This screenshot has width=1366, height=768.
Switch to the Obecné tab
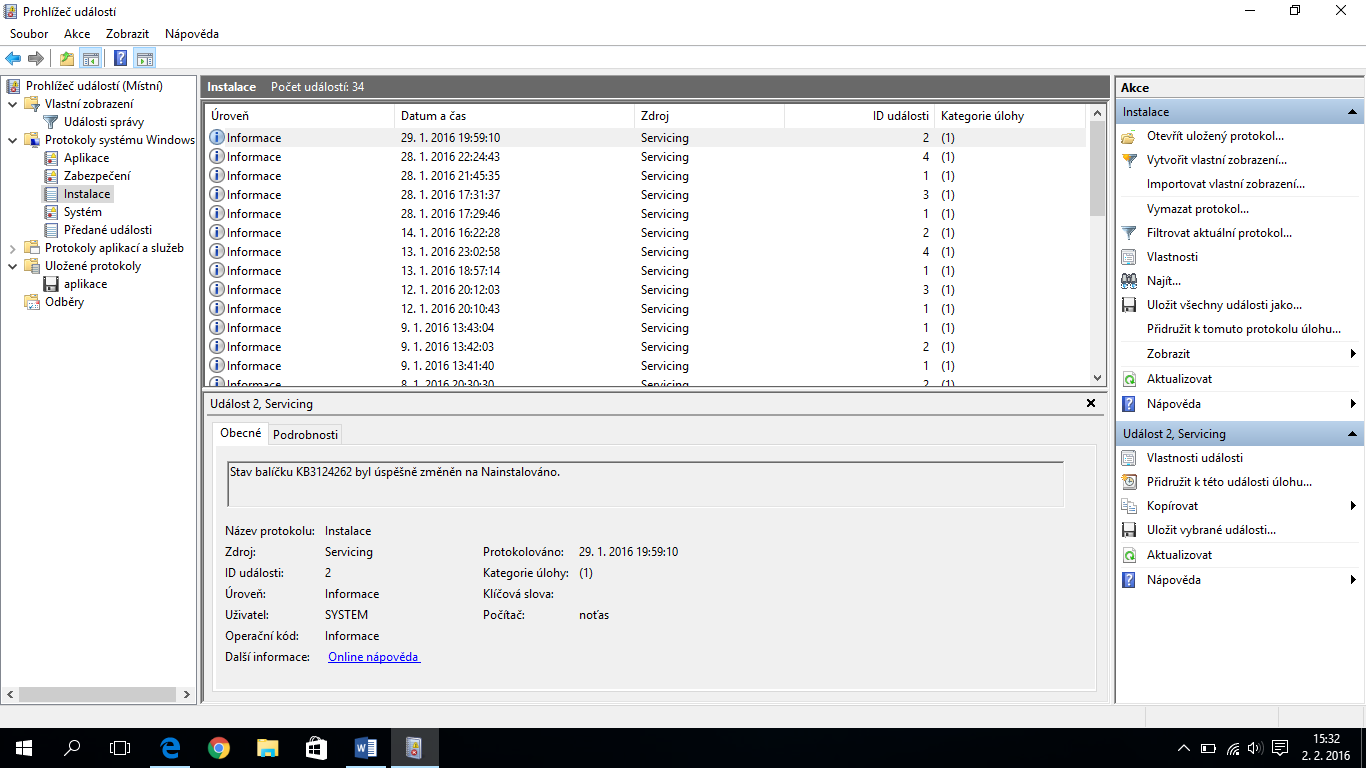point(241,433)
